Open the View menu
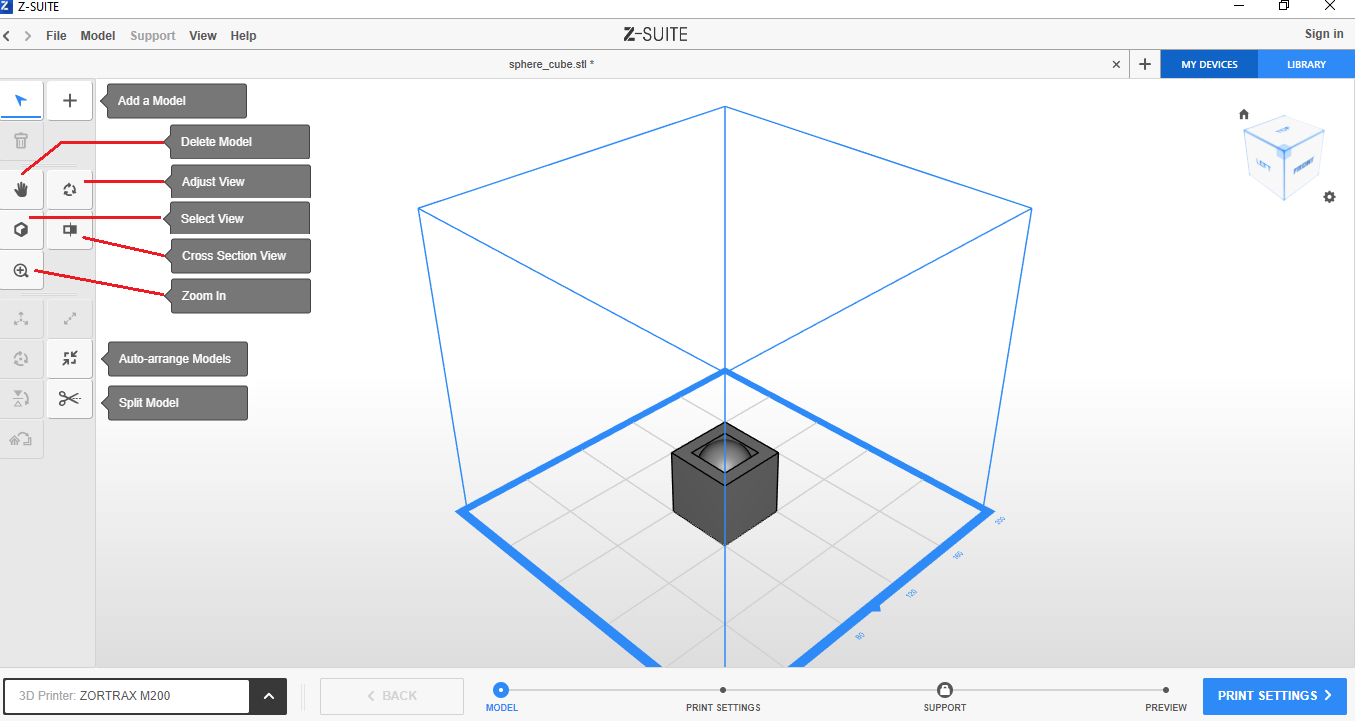The width and height of the screenshot is (1355, 721). [x=203, y=36]
